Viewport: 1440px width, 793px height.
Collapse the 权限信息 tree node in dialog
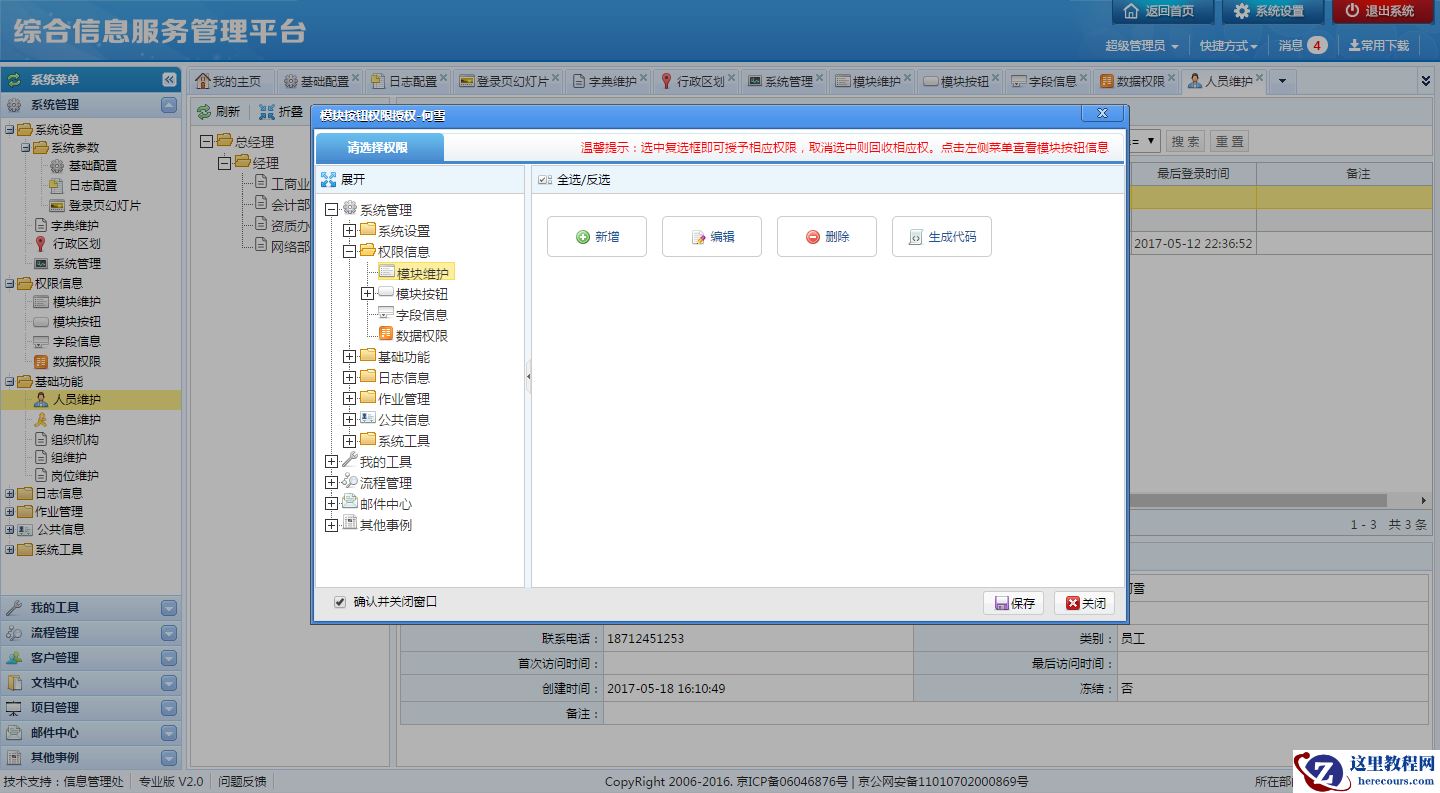click(349, 252)
